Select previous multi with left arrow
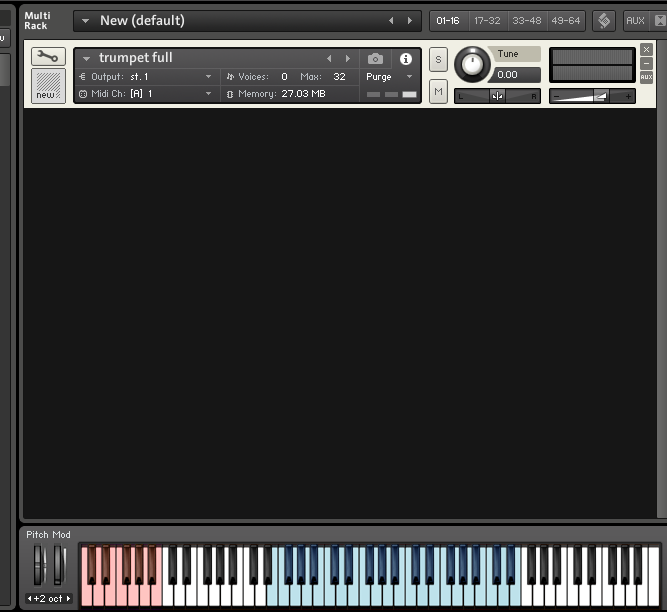The width and height of the screenshot is (667, 612). point(391,20)
